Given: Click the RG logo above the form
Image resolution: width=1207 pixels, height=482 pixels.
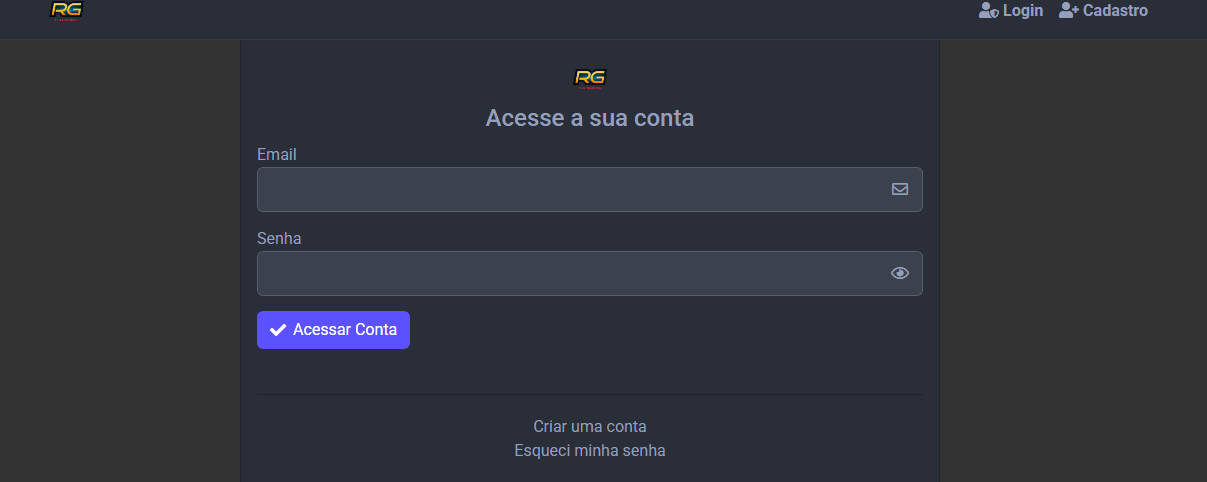Looking at the screenshot, I should pos(590,78).
